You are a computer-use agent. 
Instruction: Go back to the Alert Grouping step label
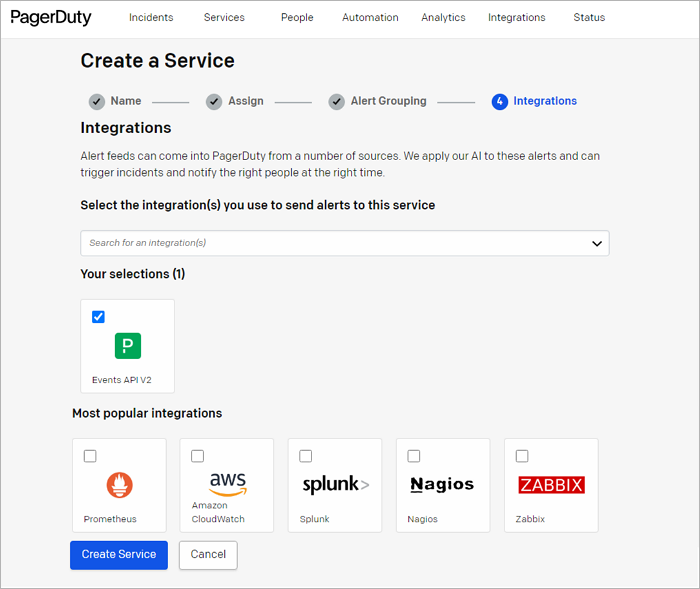coord(388,101)
